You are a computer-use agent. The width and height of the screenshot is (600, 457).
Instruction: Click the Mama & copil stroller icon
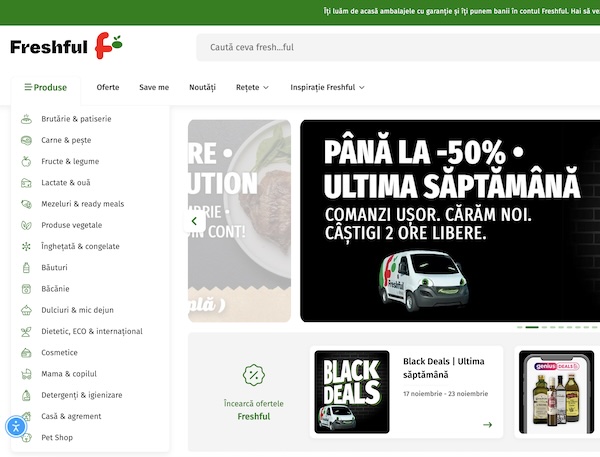[x=26, y=374]
